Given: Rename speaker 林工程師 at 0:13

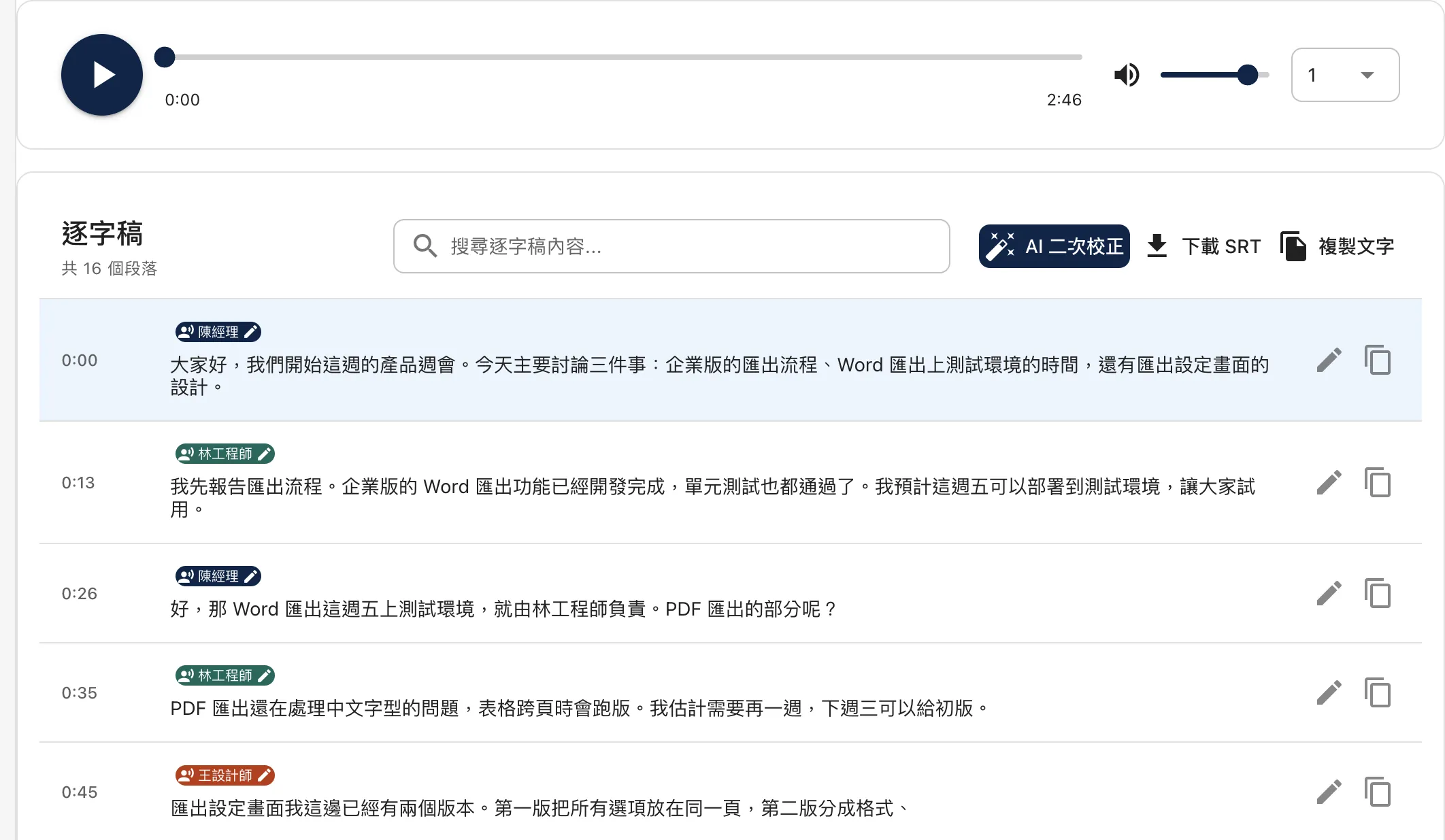Looking at the screenshot, I should coord(225,454).
